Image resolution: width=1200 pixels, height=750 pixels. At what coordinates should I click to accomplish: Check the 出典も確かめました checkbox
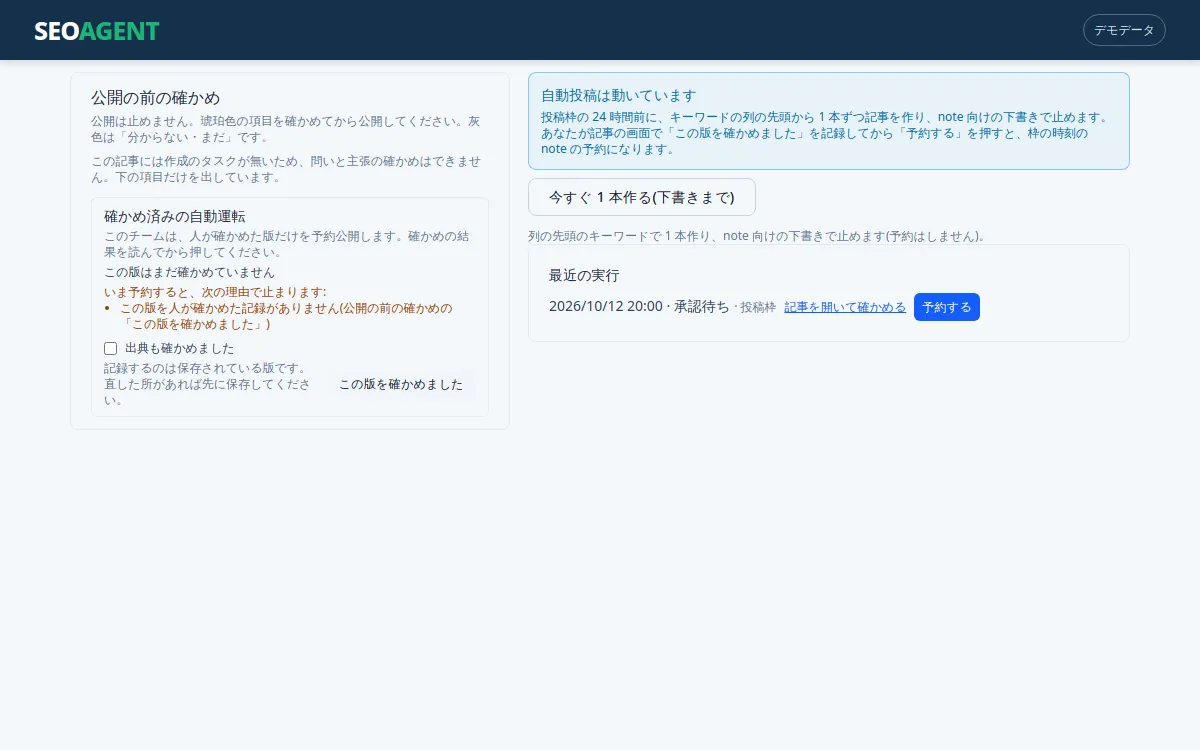(111, 348)
